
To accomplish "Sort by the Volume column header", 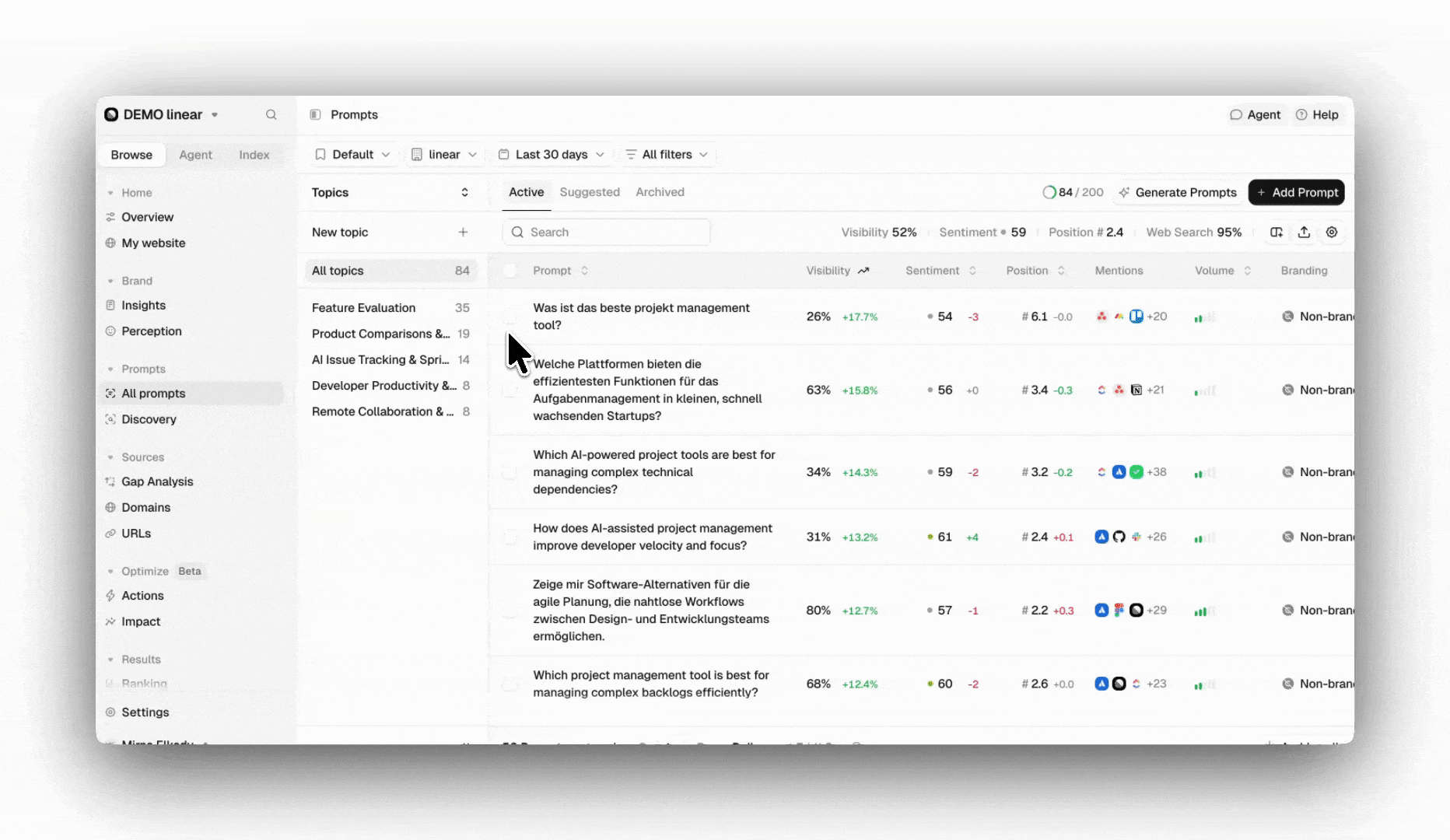I will 1223,271.
